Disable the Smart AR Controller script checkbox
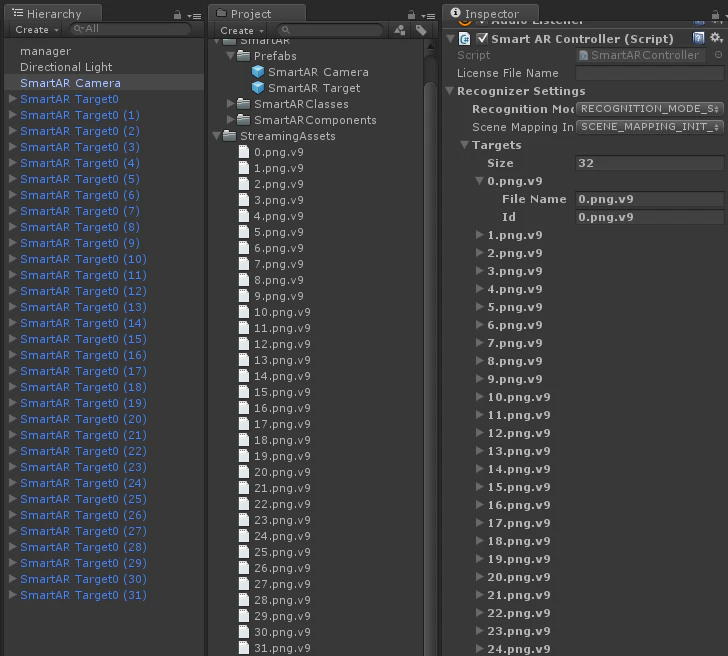 pos(482,38)
